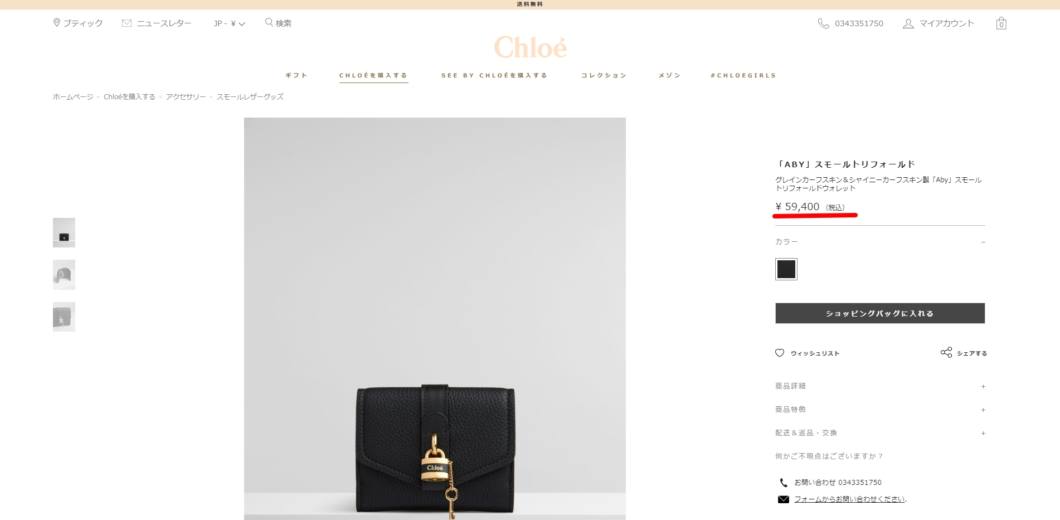
Task: Click the newsletter envelope icon
Action: click(126, 23)
